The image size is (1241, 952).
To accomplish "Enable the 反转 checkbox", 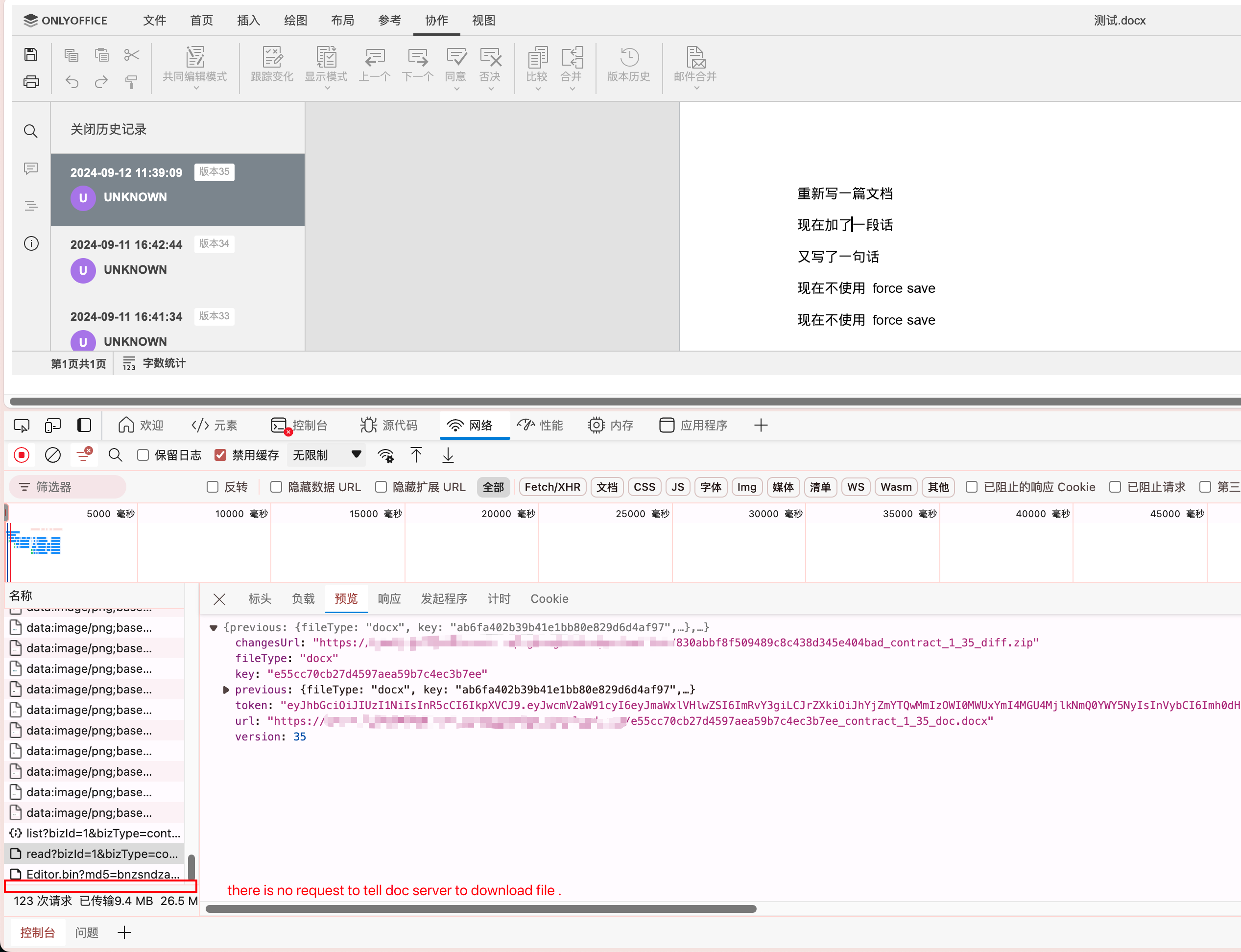I will click(x=213, y=487).
